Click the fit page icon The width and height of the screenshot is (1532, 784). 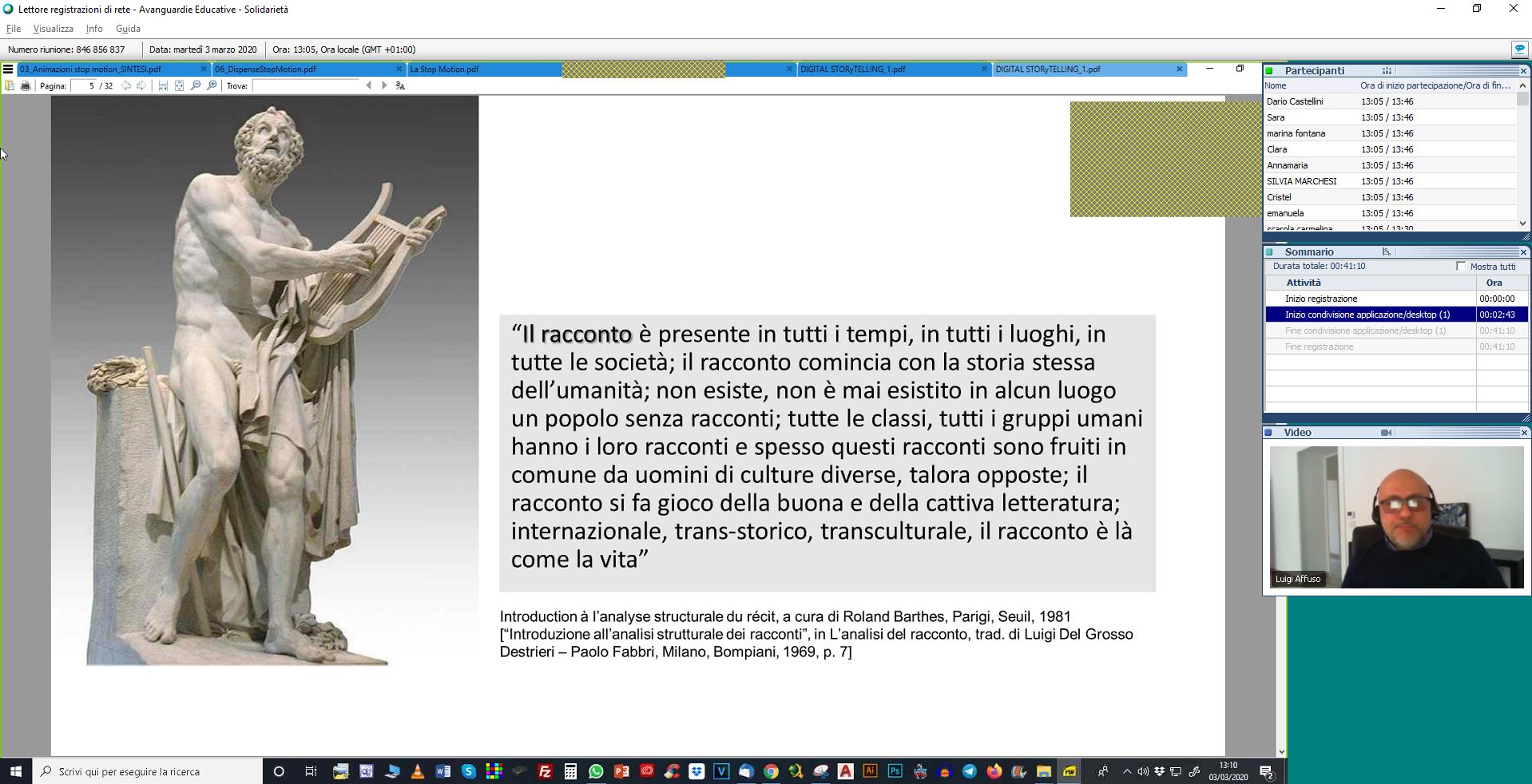click(x=179, y=85)
